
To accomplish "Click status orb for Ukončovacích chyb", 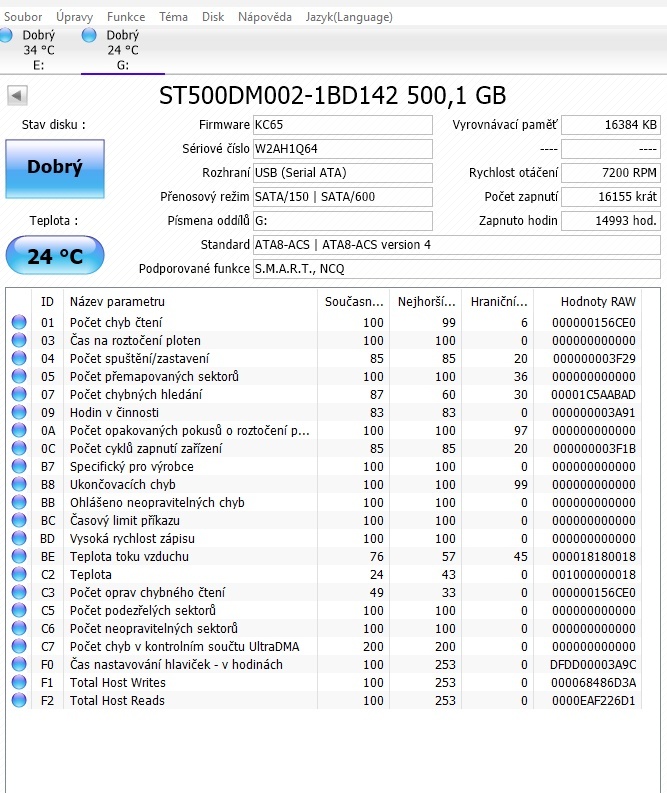I will [x=19, y=484].
